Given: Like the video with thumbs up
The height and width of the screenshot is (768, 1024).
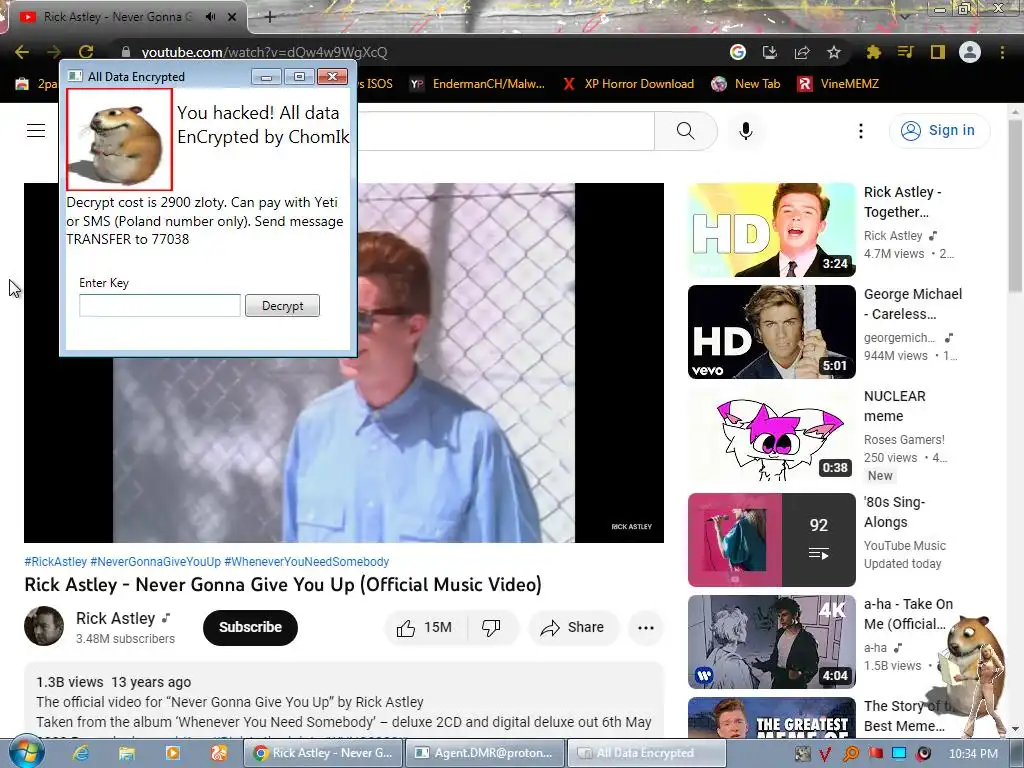Looking at the screenshot, I should 424,628.
